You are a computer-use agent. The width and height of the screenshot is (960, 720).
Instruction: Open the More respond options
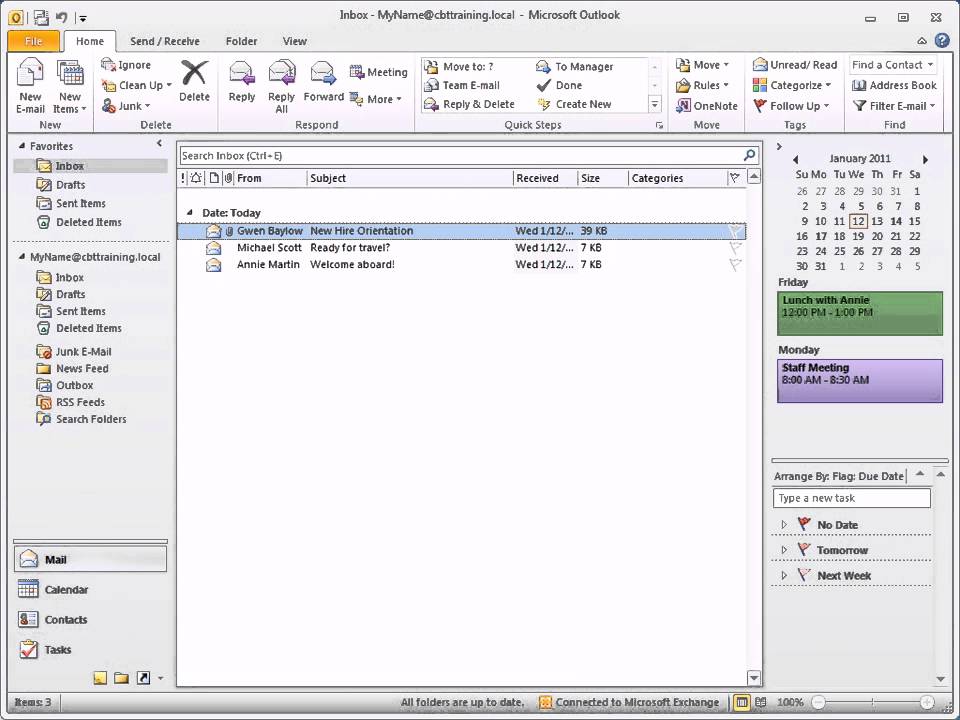375,99
